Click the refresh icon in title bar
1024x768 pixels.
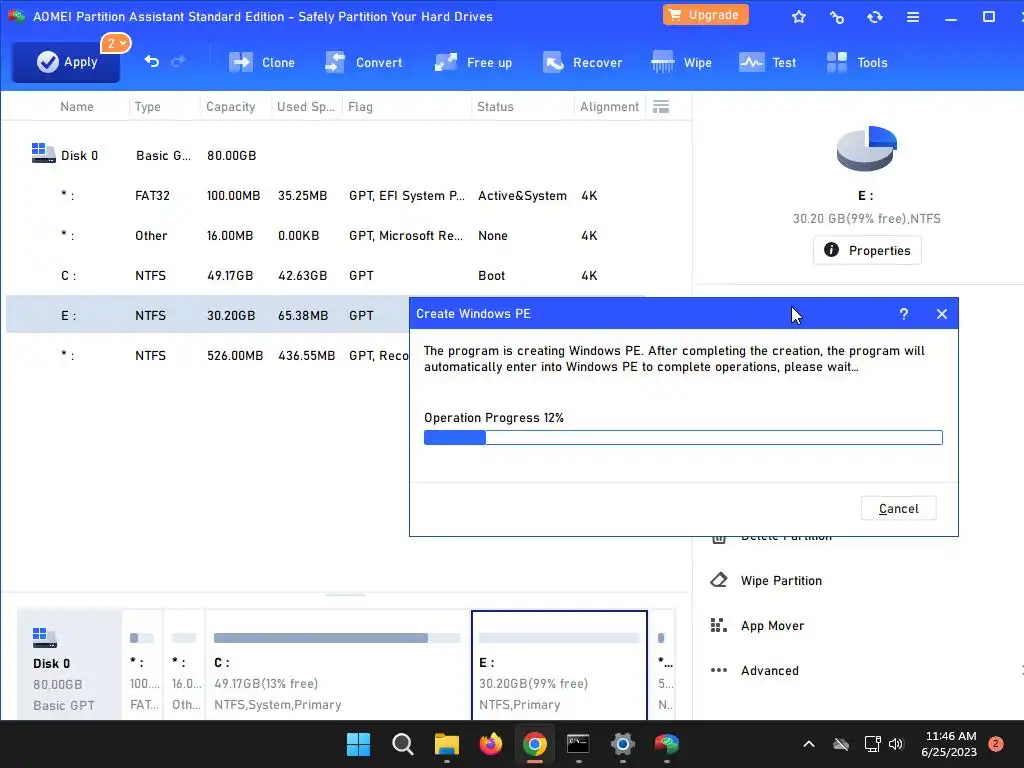[x=874, y=17]
